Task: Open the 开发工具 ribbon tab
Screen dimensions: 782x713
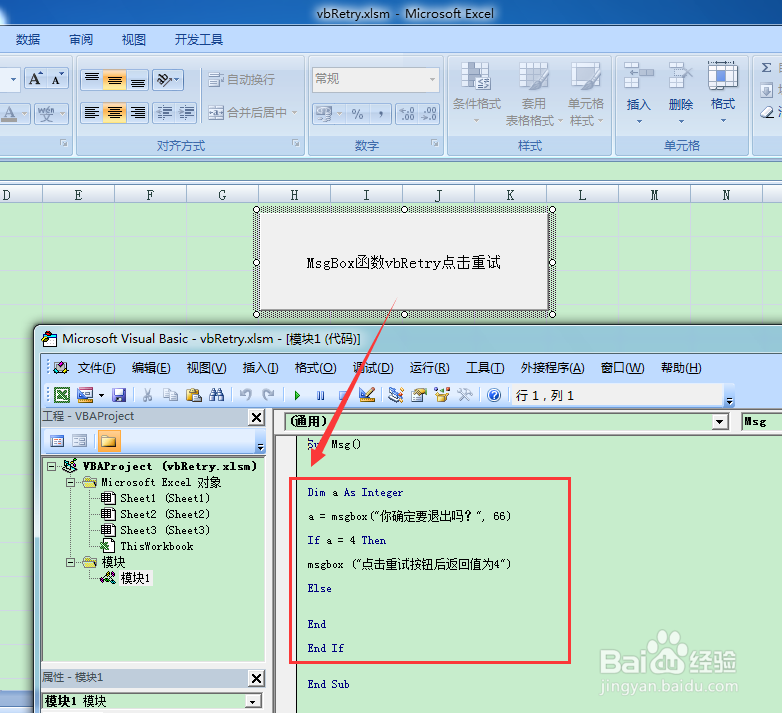Action: click(198, 39)
